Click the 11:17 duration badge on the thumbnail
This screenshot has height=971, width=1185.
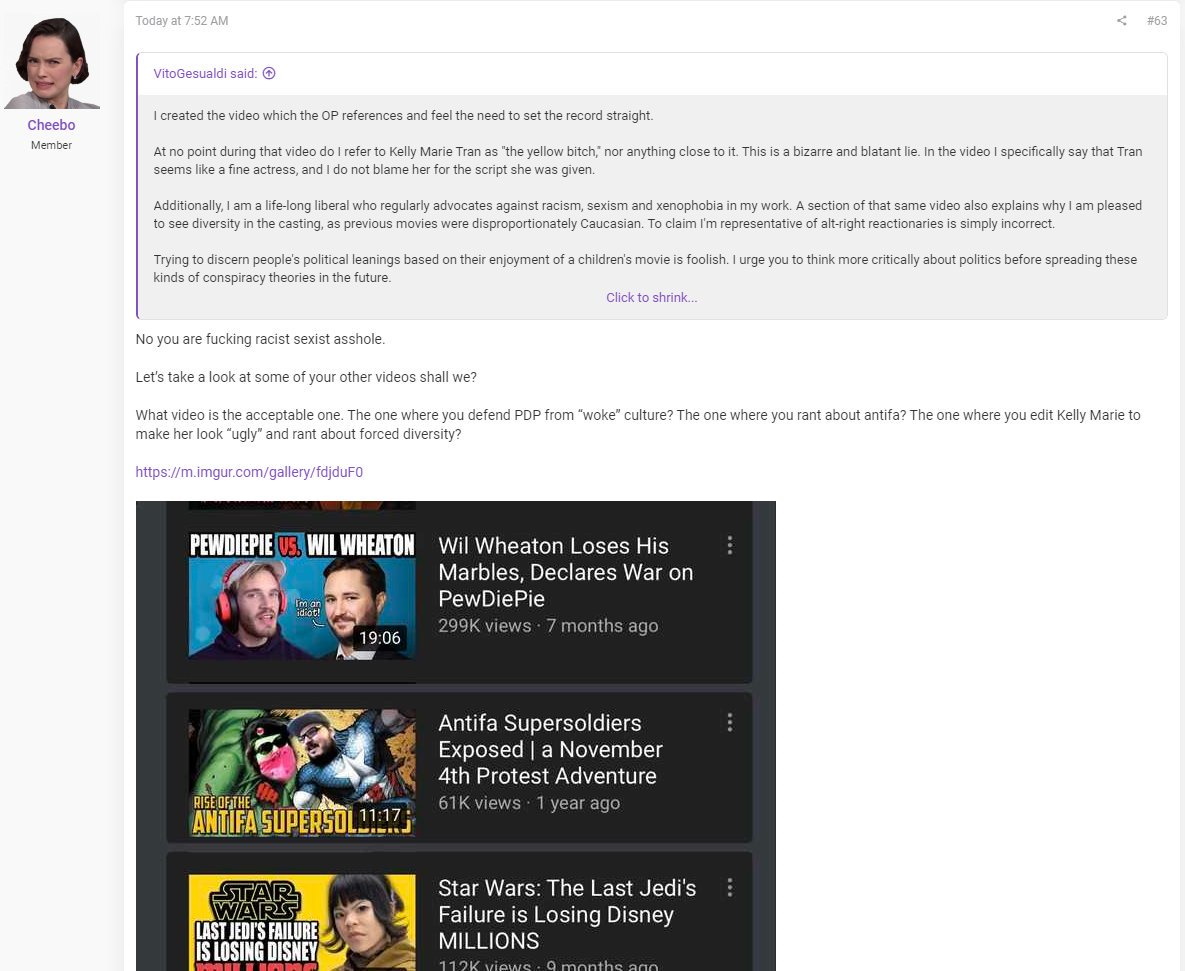coord(379,815)
